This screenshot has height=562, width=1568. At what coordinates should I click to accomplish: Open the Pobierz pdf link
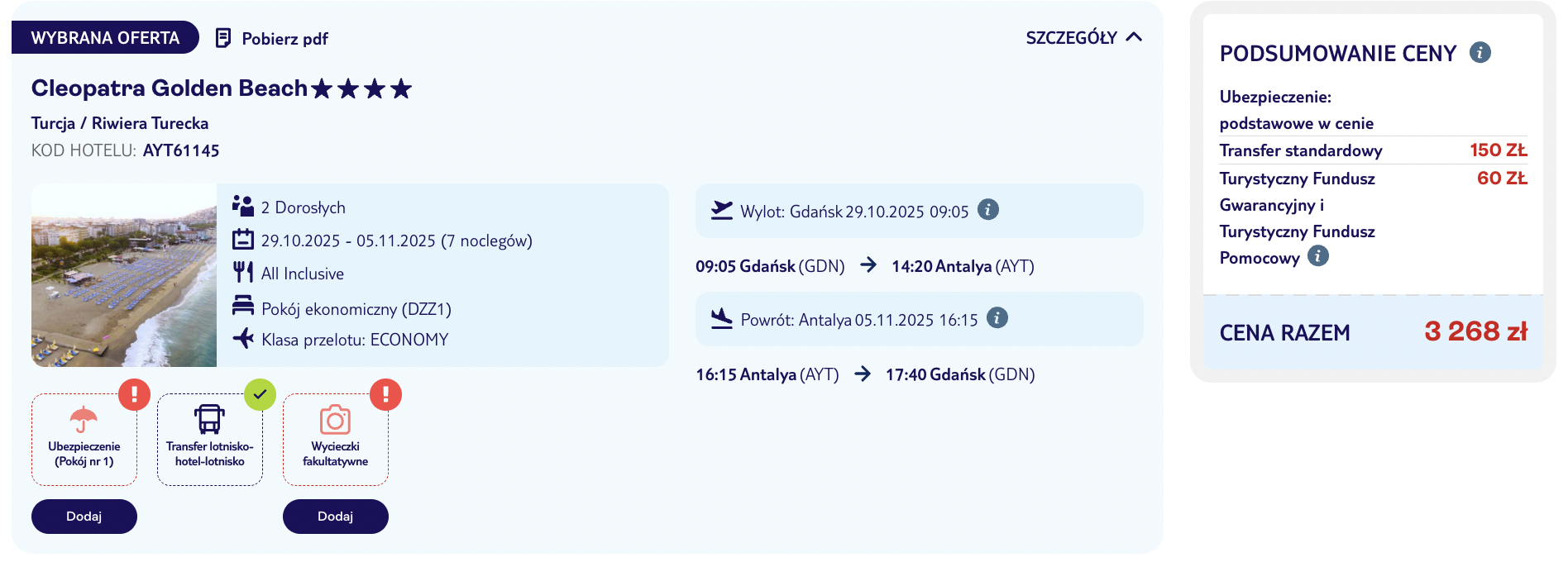(x=284, y=39)
